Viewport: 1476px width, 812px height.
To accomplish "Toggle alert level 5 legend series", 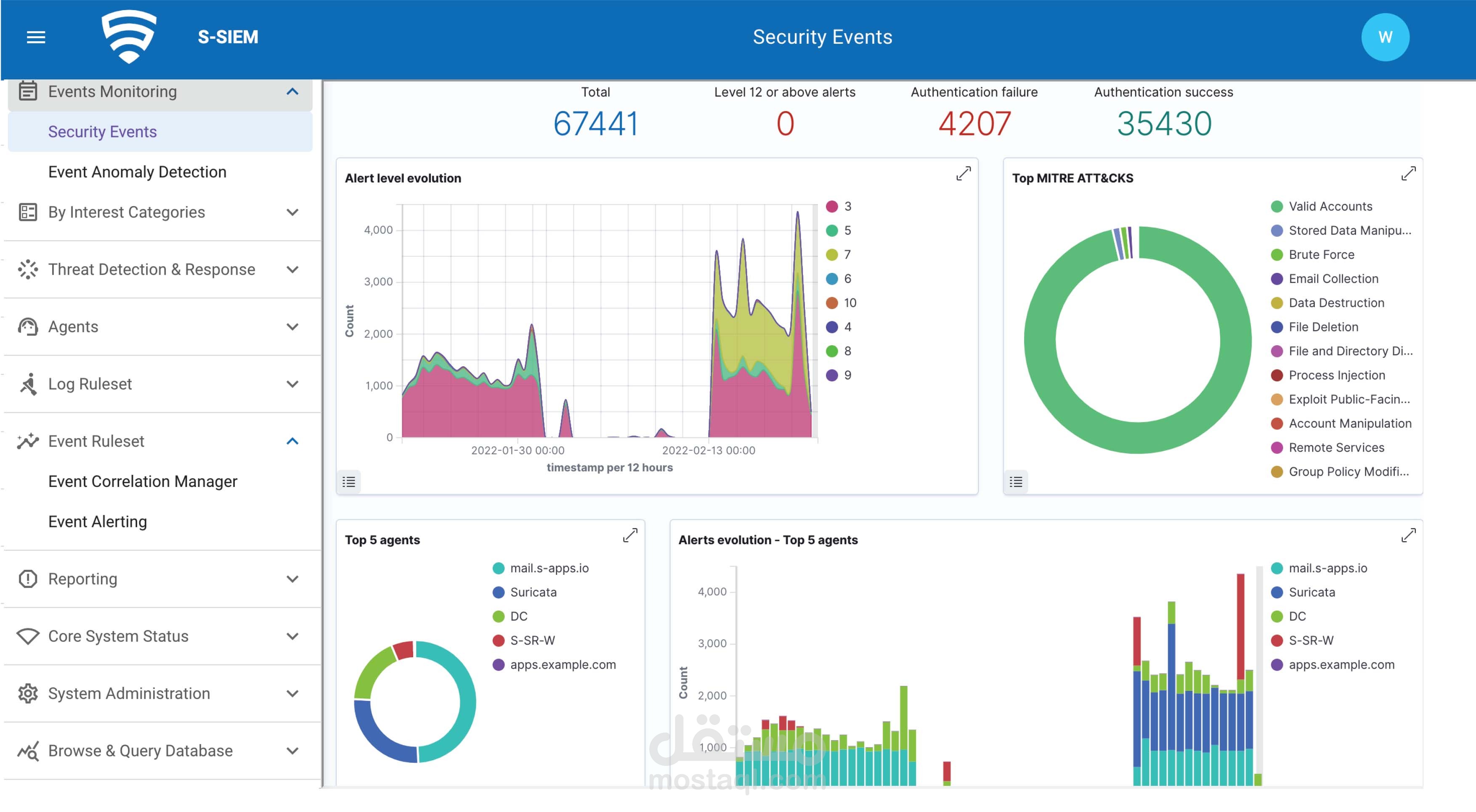I will (x=839, y=230).
